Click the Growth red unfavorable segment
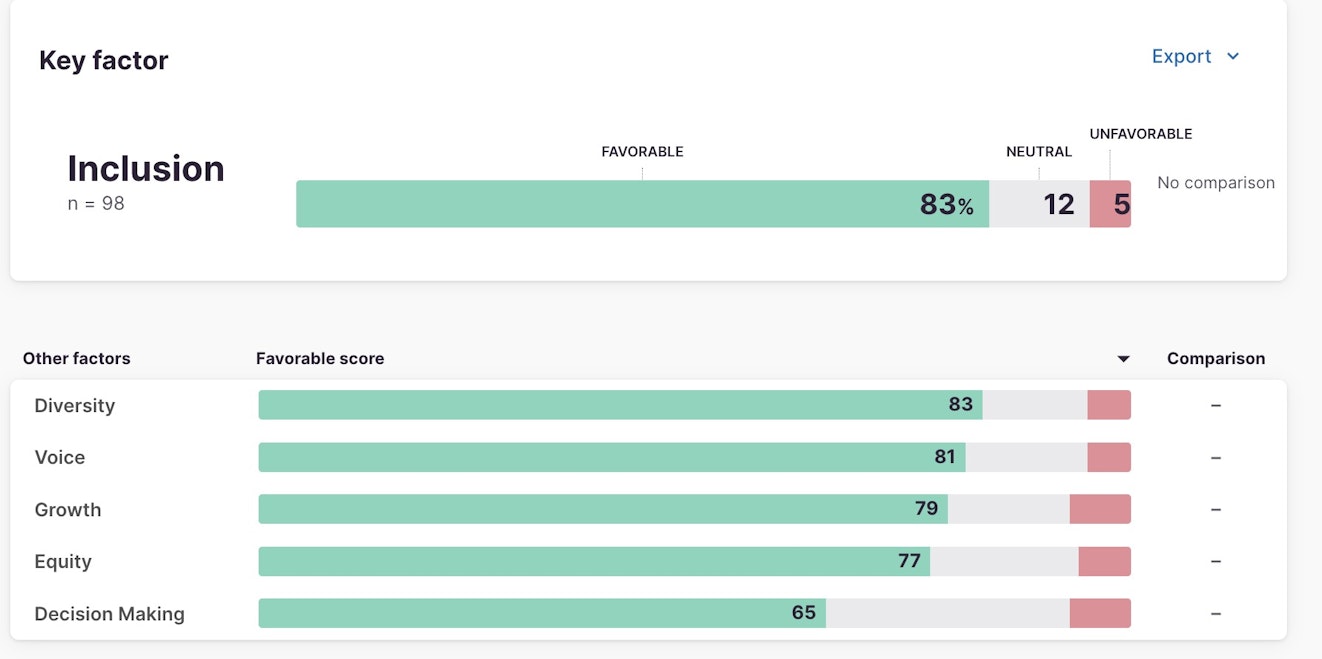Image resolution: width=1322 pixels, height=659 pixels. coord(1100,509)
